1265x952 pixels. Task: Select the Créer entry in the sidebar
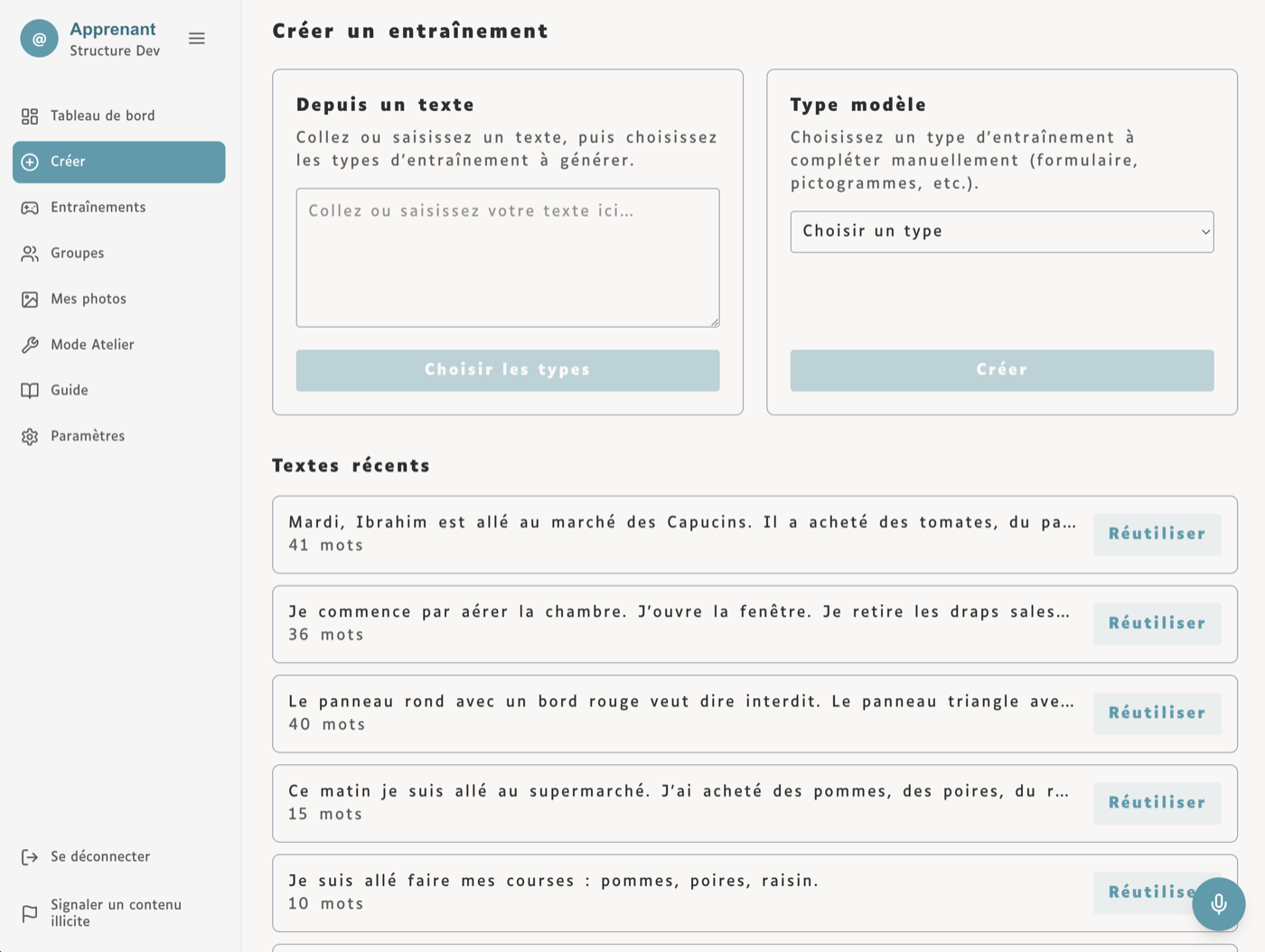(x=118, y=162)
